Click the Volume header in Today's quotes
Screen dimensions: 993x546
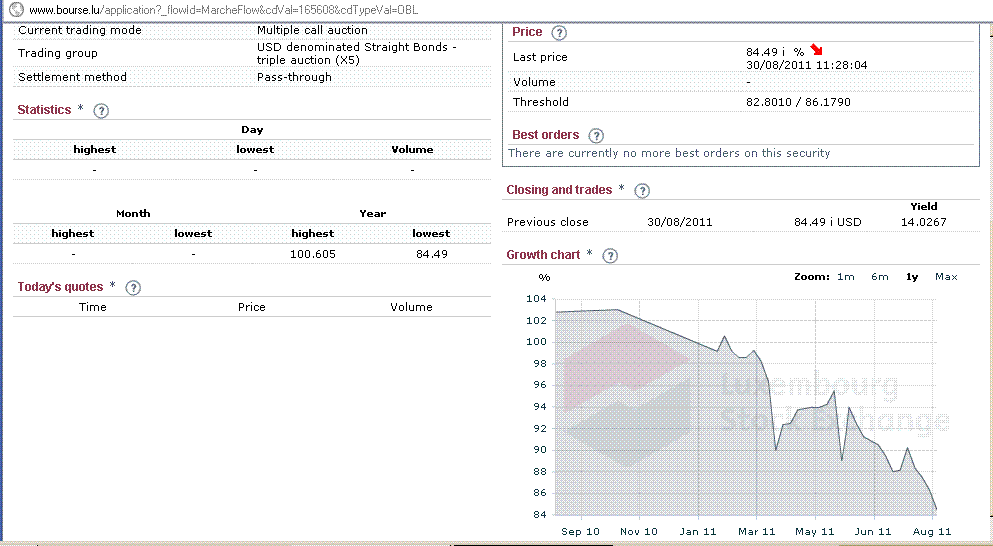click(x=411, y=307)
